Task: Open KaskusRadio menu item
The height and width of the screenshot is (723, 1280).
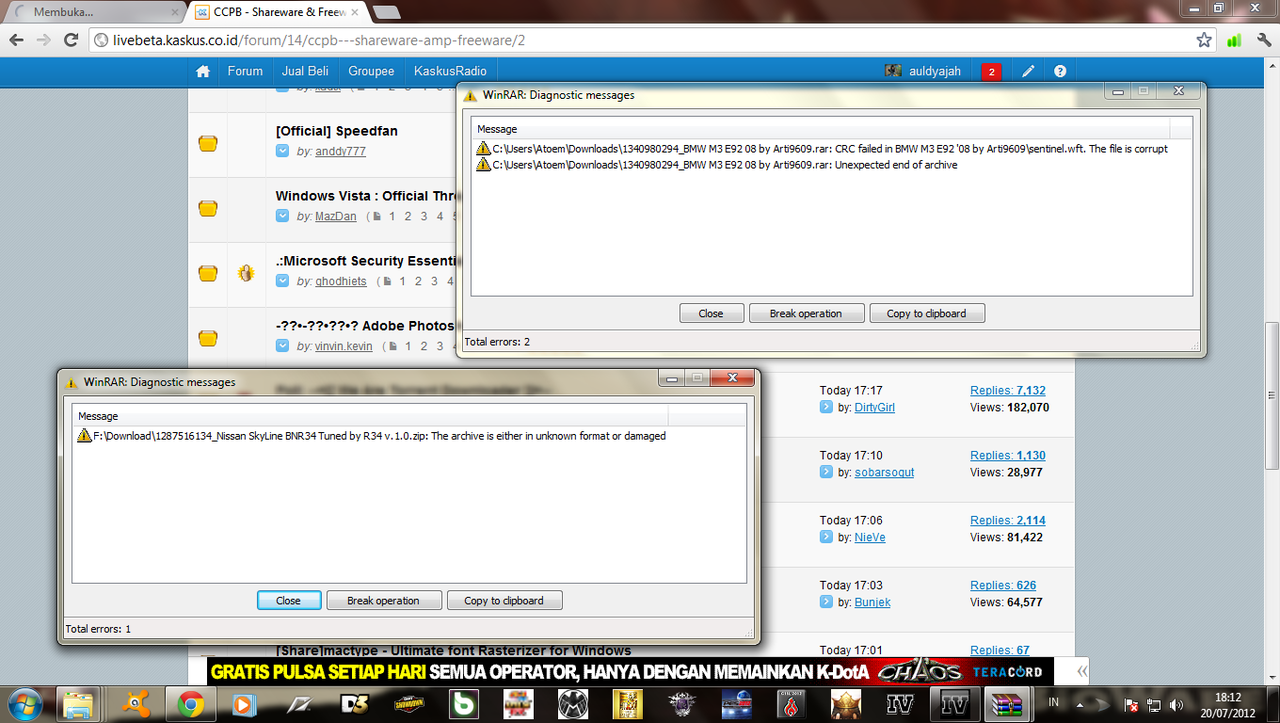Action: [450, 71]
